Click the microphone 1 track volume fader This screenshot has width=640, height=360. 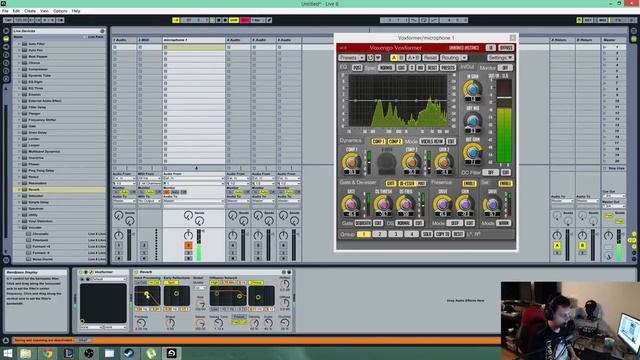click(199, 244)
